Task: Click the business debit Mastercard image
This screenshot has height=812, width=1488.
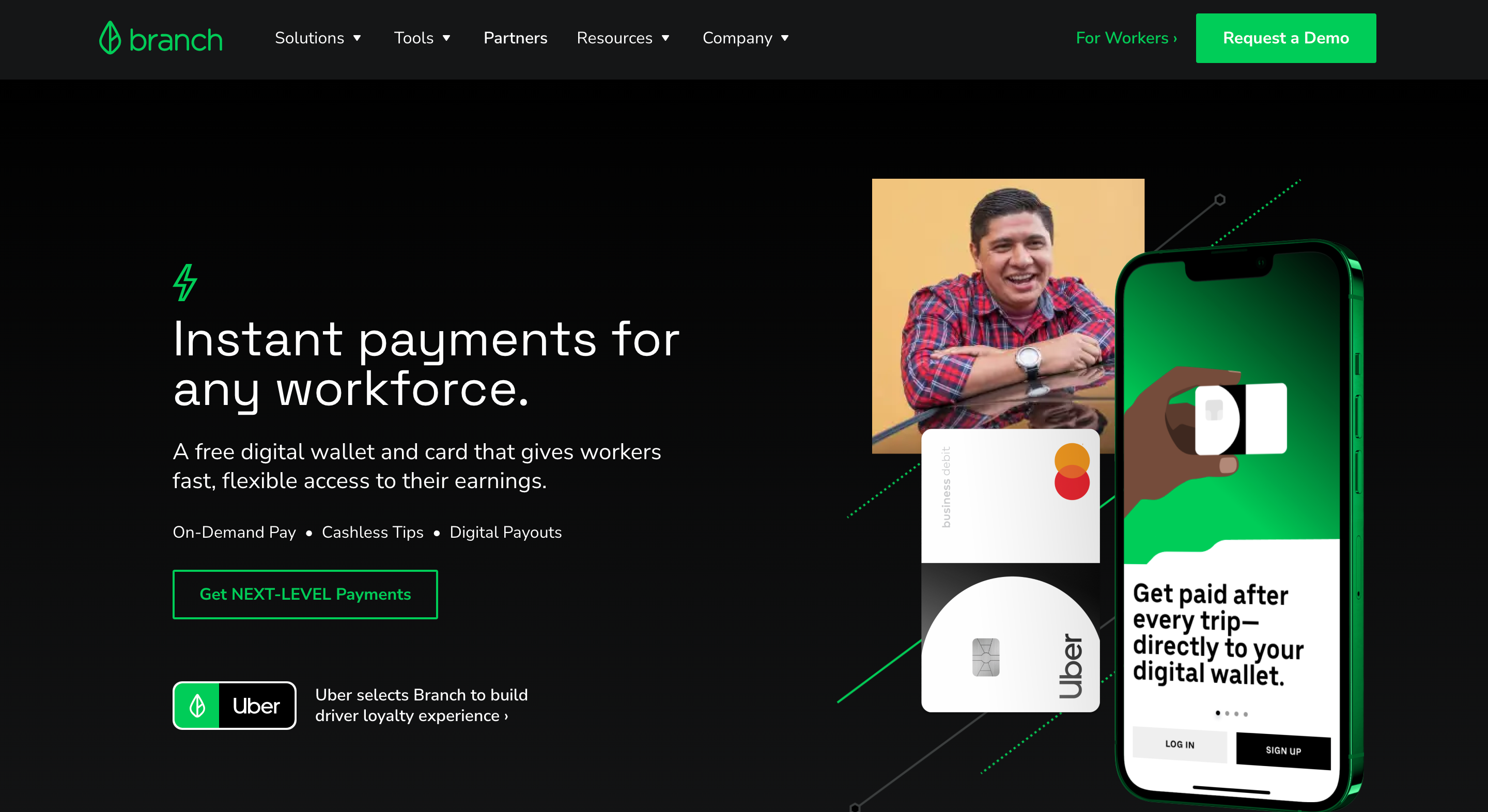Action: point(1010,495)
